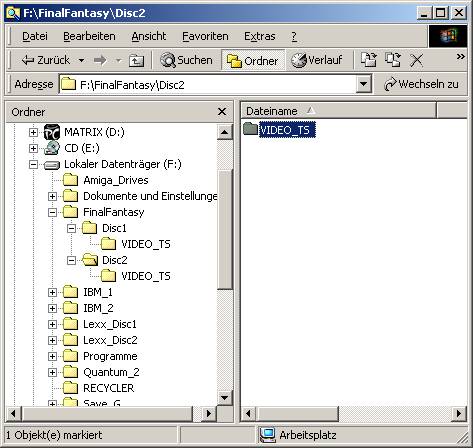Click the delete X toolbar icon
Screen dimensions: 473x448
[x=417, y=60]
